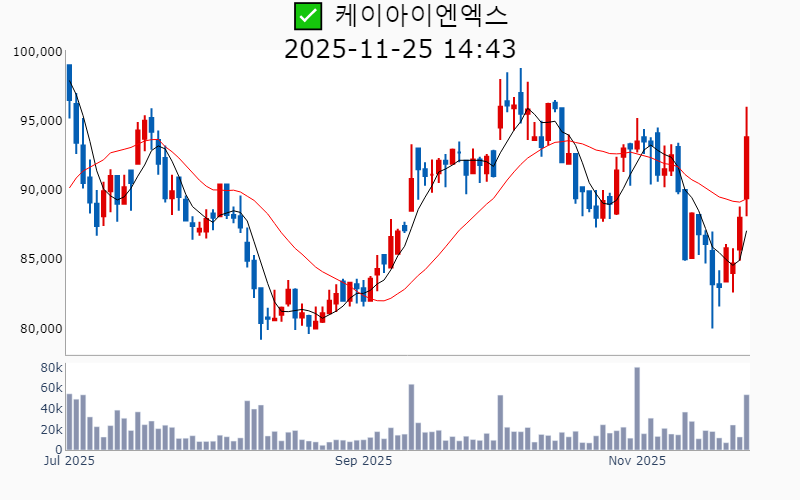800x500 pixels.
Task: Click the Sep 2025 date axis label
Action: (x=363, y=461)
